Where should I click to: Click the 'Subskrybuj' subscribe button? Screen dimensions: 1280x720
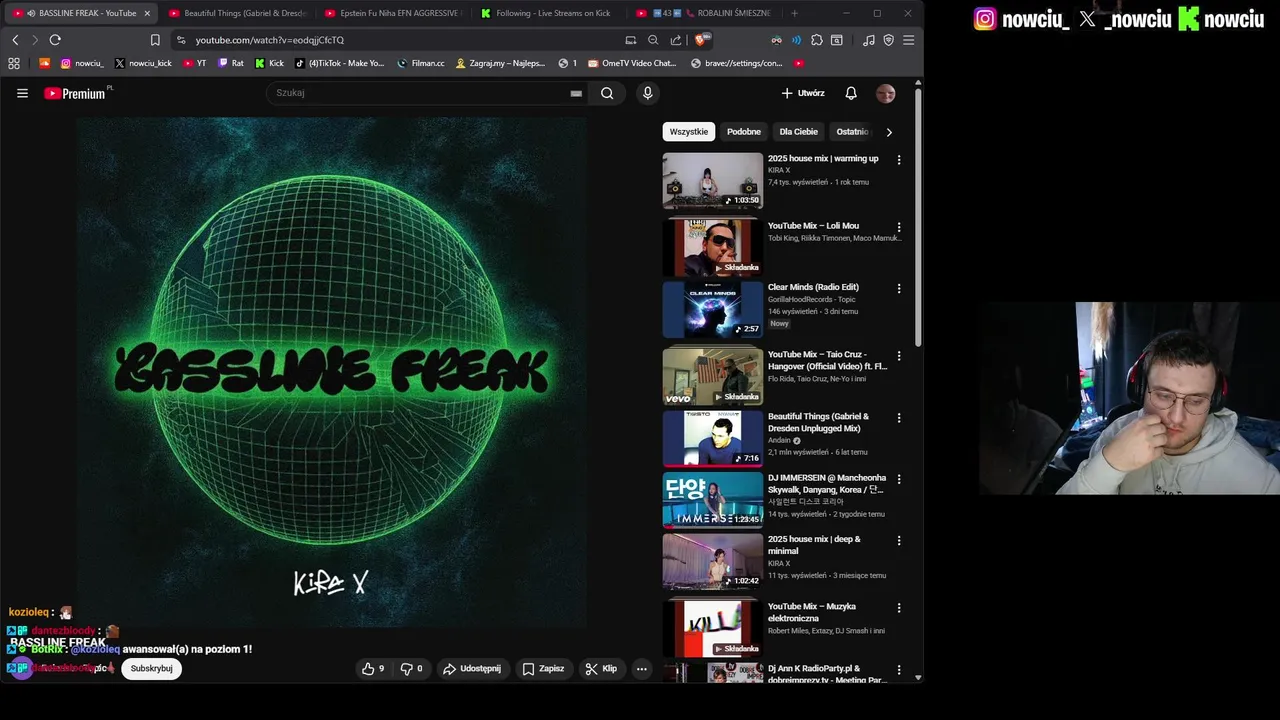(x=151, y=669)
